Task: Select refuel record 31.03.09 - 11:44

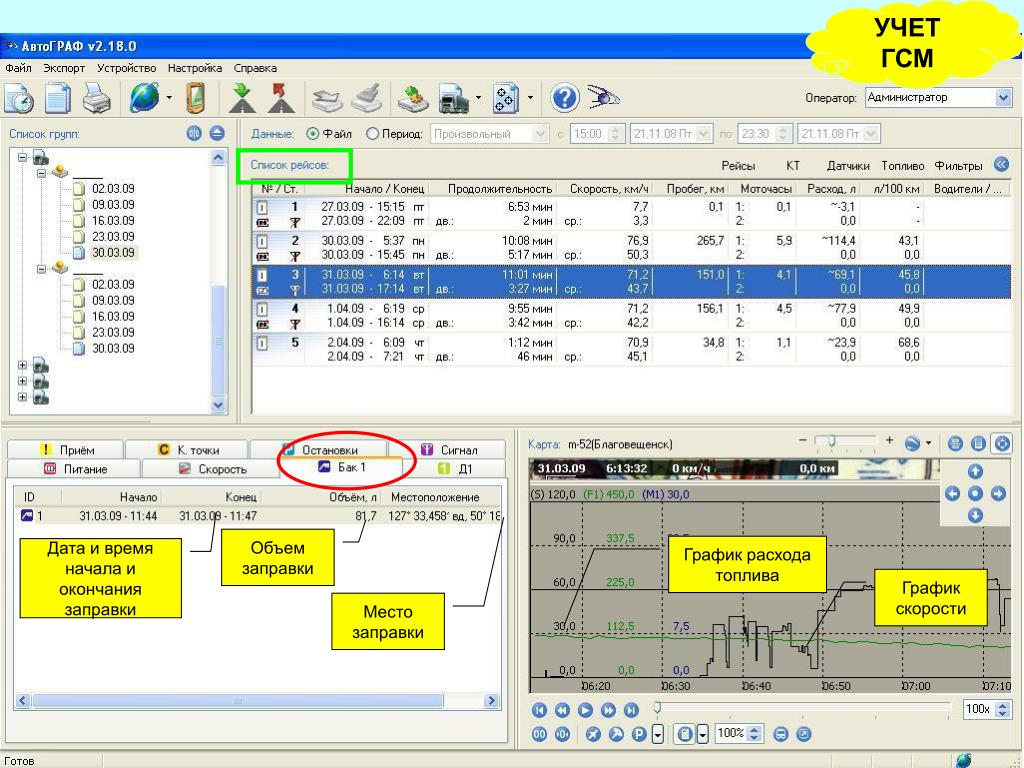Action: (258, 516)
